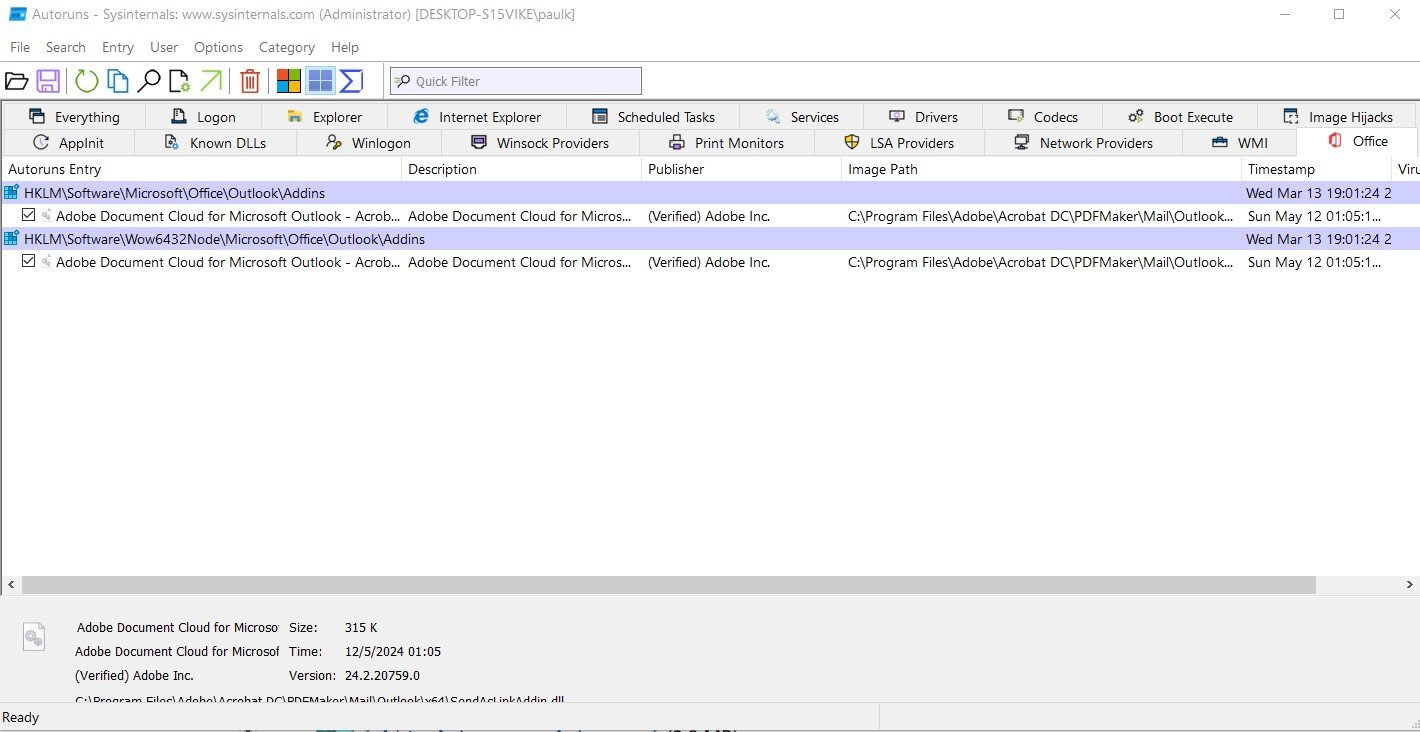Image resolution: width=1420 pixels, height=732 pixels.
Task: Click the 315 K size value
Action: point(361,627)
